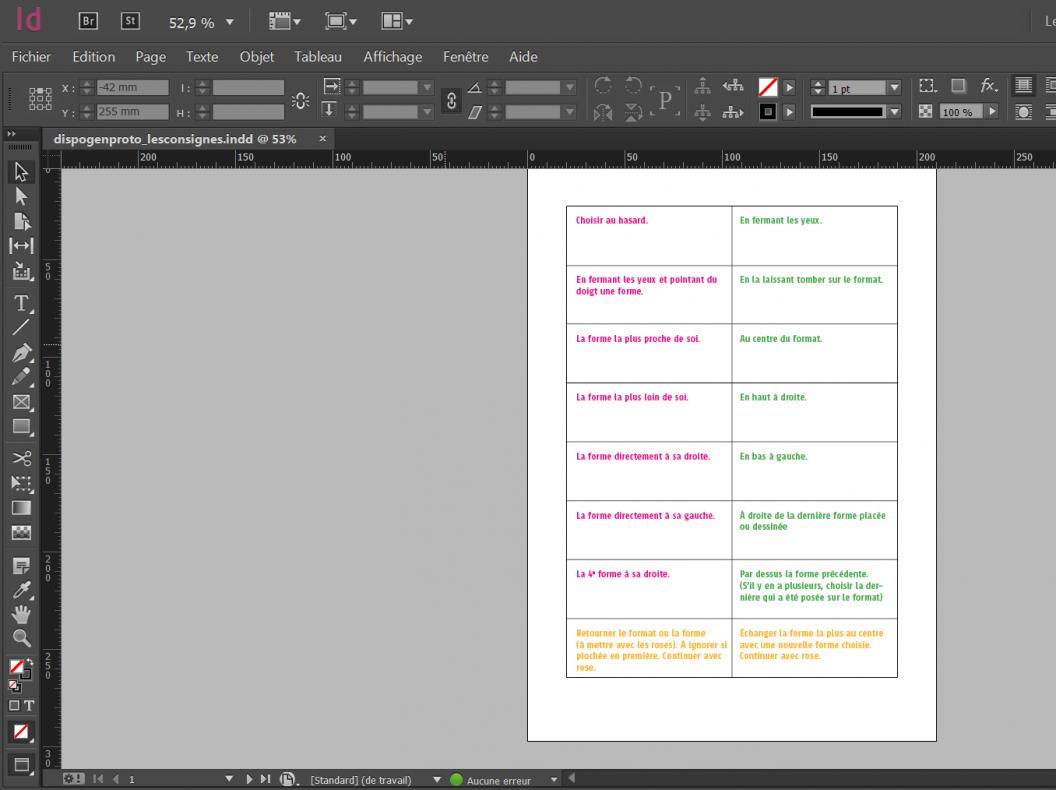Screen dimensions: 1056x790
Task: Toggle screen mode button at toolbox bottom
Action: pyautogui.click(x=21, y=764)
